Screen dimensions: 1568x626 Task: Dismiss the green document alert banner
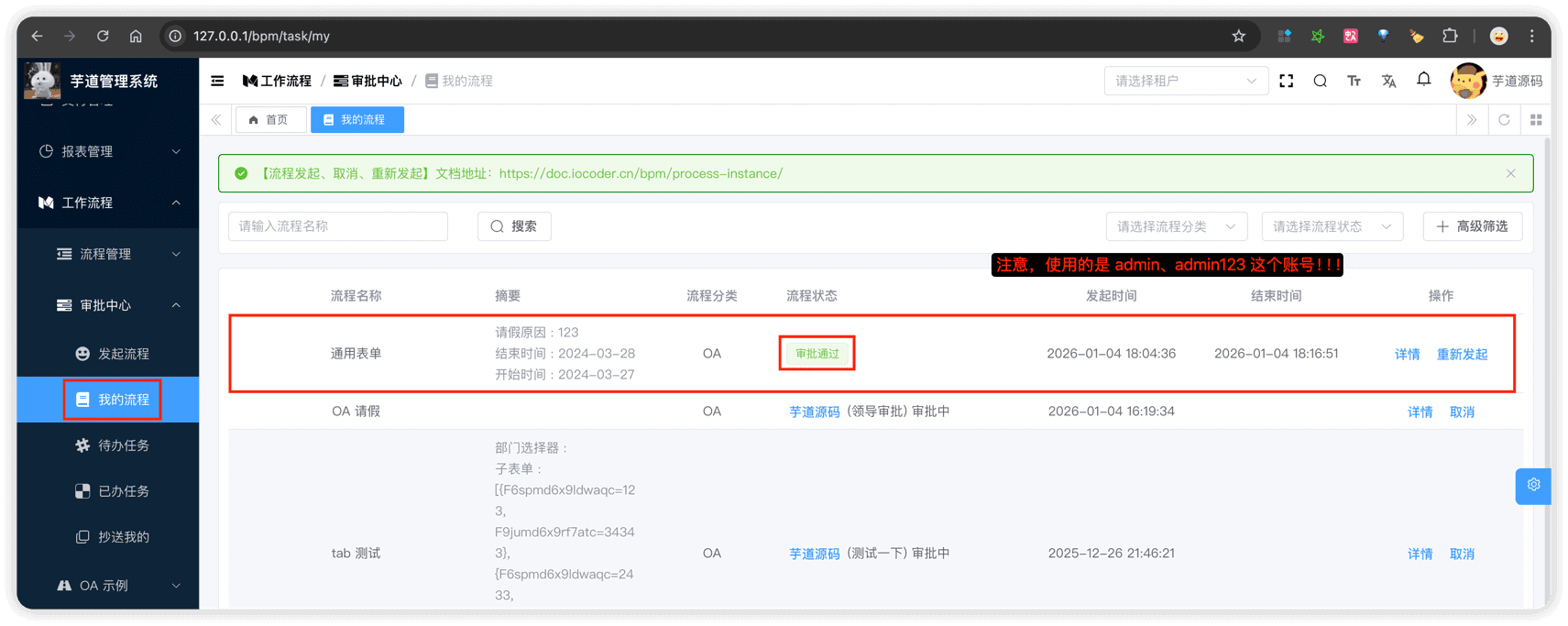(1511, 173)
